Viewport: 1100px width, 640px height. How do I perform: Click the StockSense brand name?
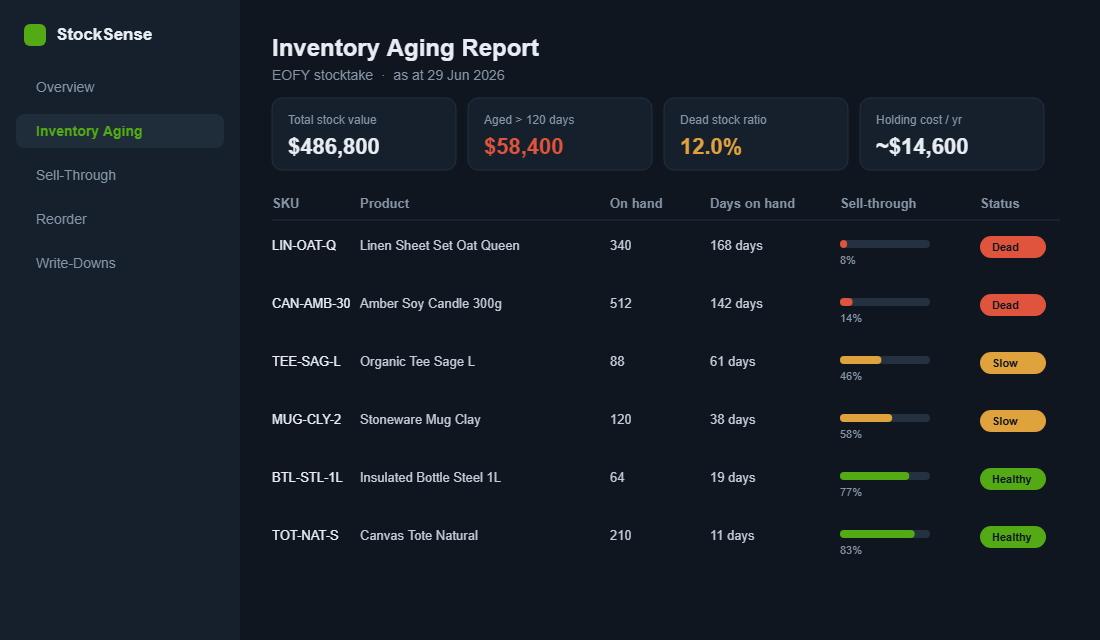click(x=105, y=34)
